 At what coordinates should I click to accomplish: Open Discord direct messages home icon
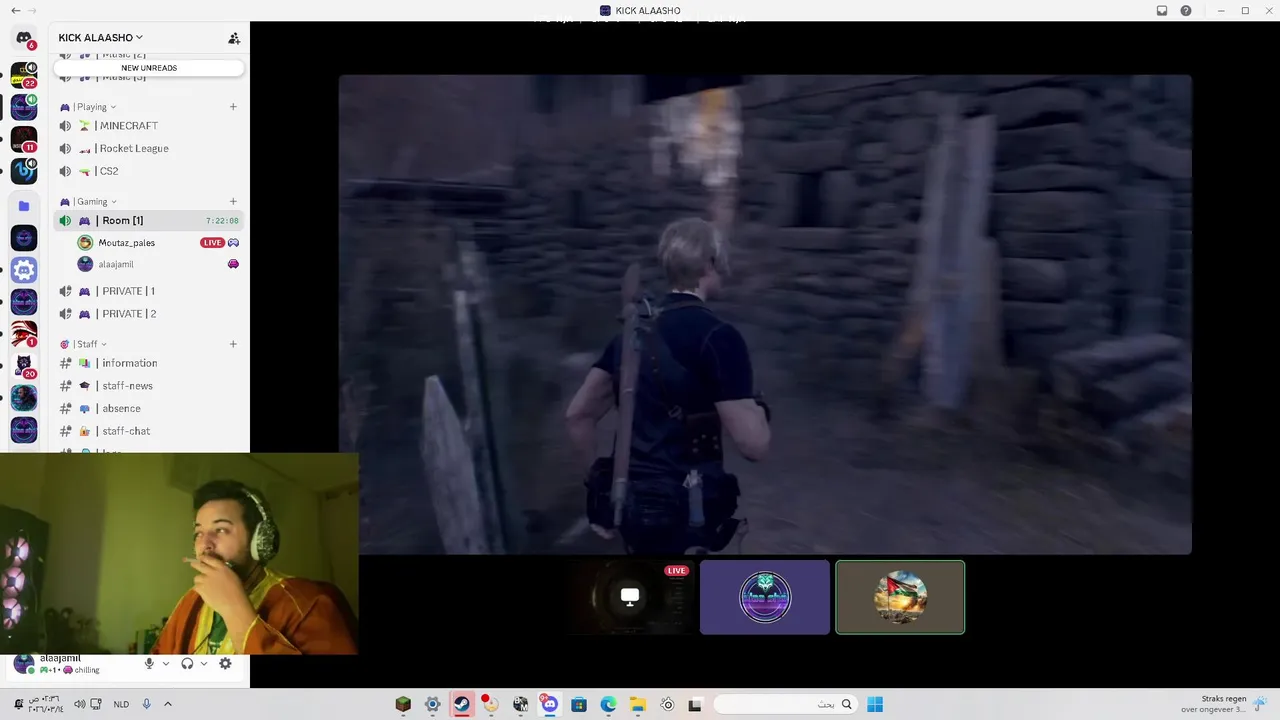(23, 39)
